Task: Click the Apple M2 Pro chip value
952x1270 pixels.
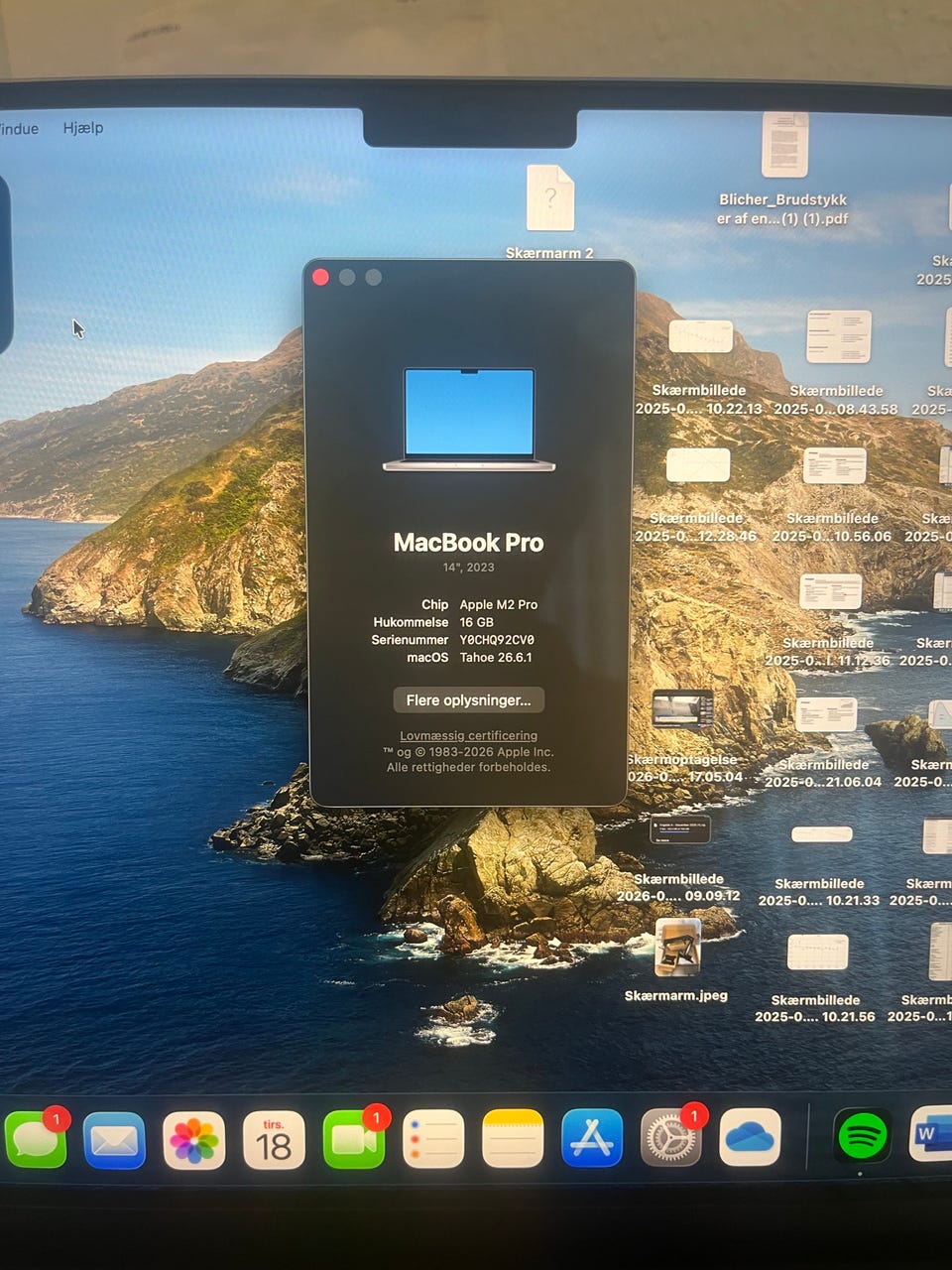Action: pyautogui.click(x=499, y=604)
